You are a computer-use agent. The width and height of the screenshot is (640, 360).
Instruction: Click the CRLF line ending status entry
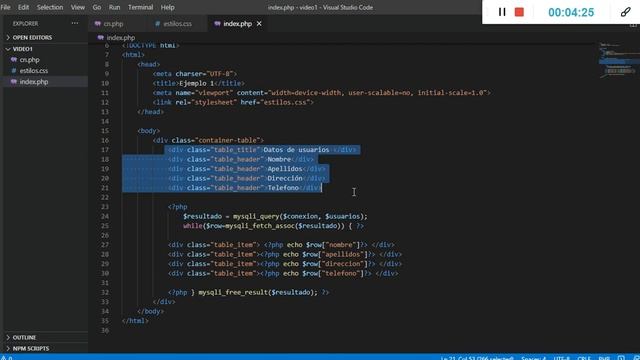pos(584,358)
